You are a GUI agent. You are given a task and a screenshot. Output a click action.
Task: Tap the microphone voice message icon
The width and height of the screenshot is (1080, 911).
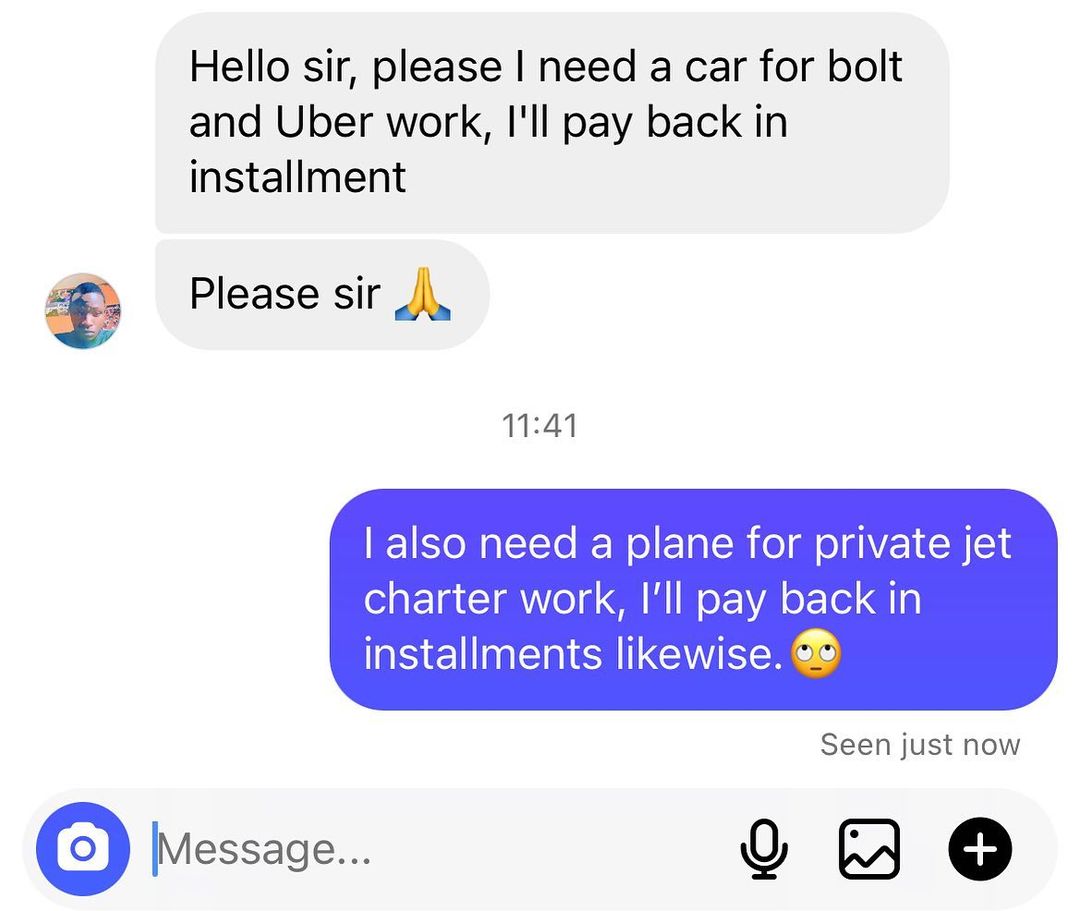tap(764, 849)
